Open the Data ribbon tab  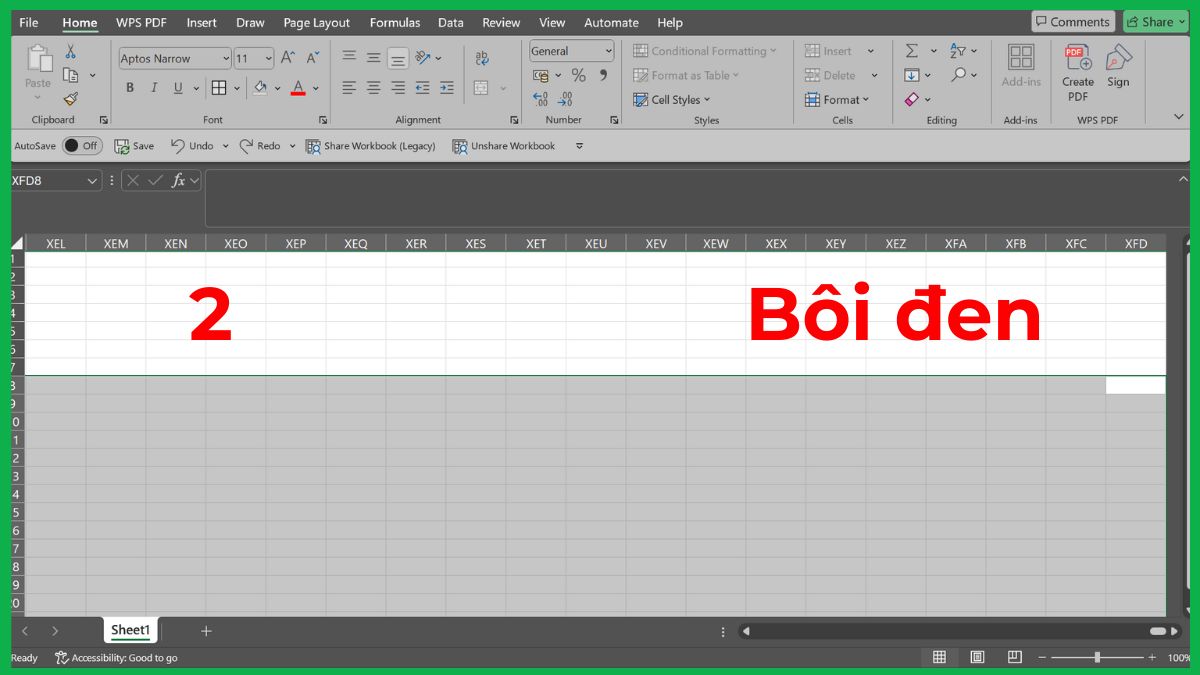pyautogui.click(x=450, y=22)
